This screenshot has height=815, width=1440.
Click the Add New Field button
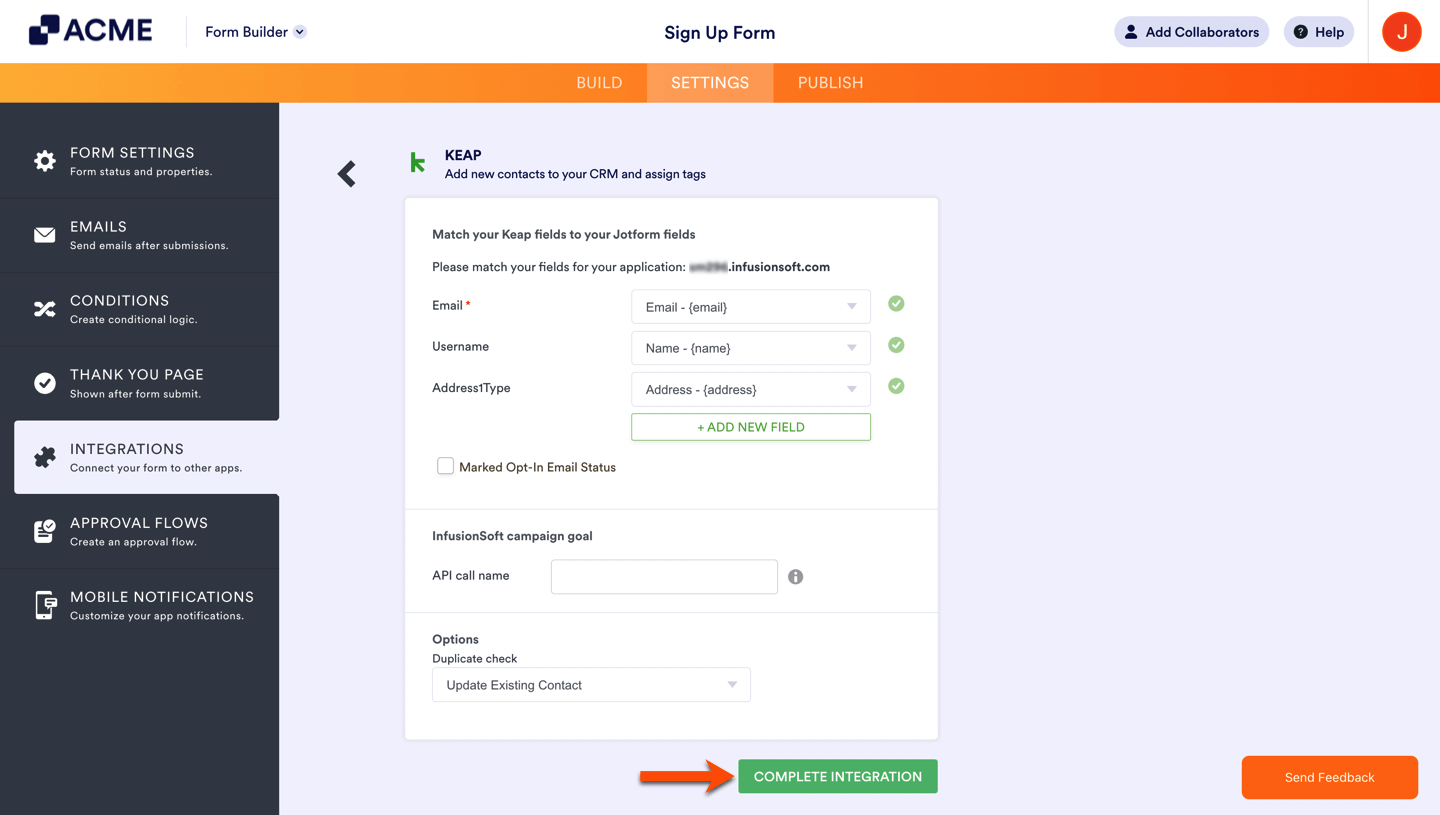pos(750,427)
